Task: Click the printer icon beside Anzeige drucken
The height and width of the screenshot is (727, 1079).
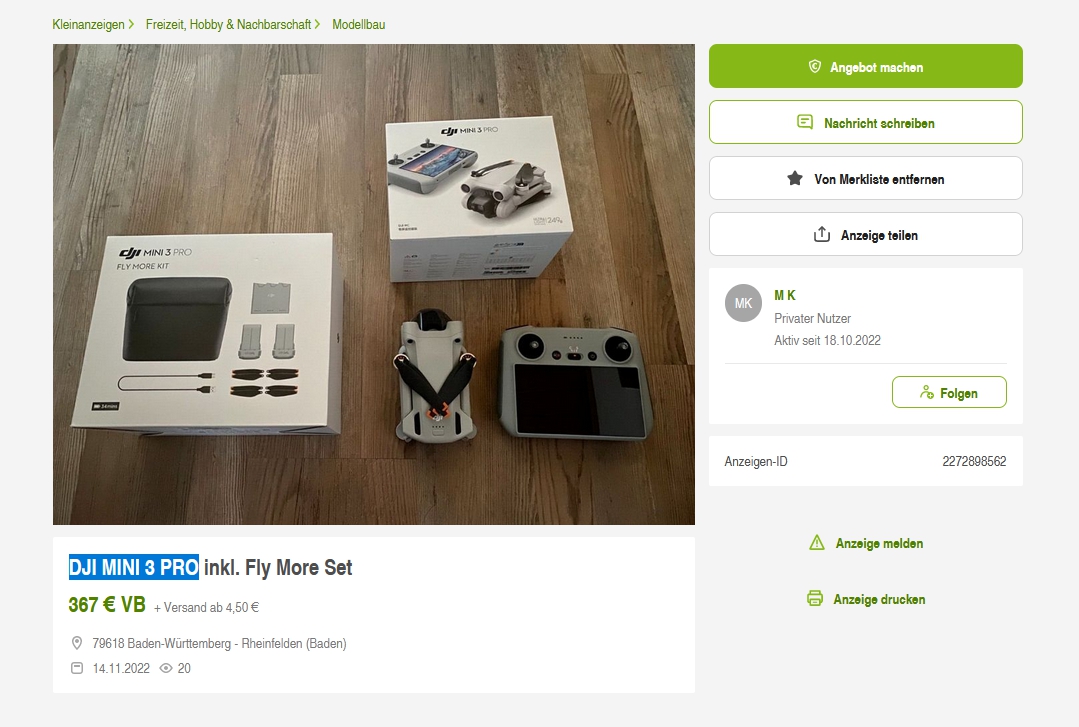Action: (x=815, y=598)
